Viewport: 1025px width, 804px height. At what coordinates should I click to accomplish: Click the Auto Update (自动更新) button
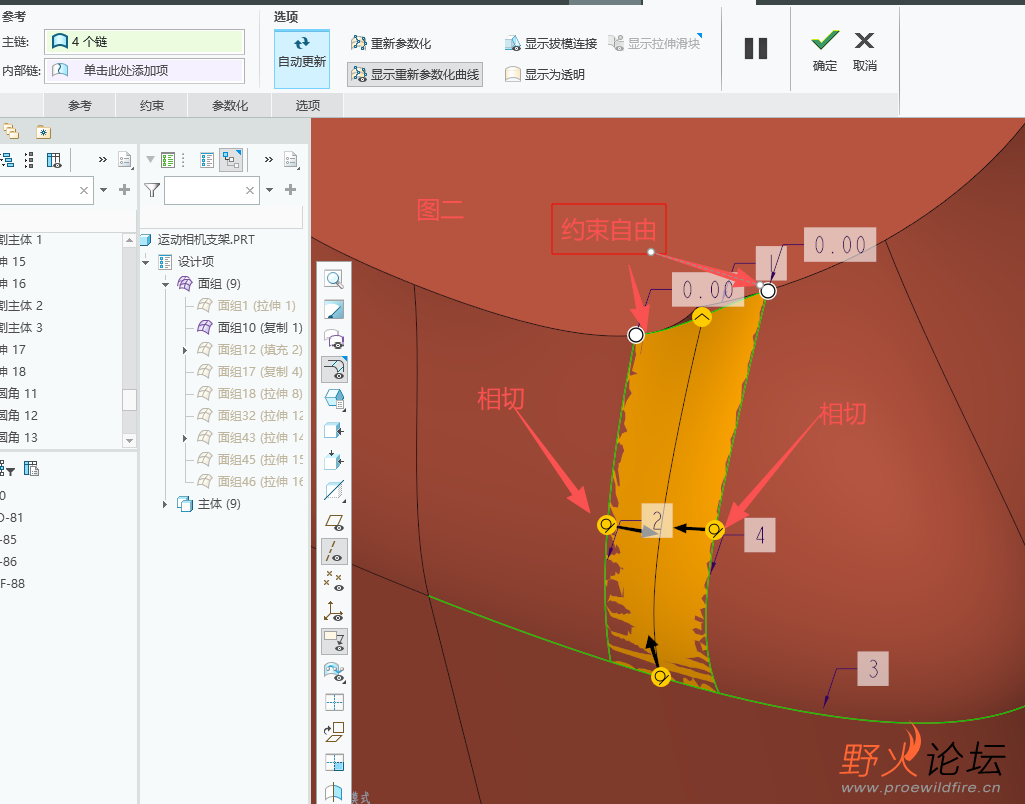tap(301, 59)
